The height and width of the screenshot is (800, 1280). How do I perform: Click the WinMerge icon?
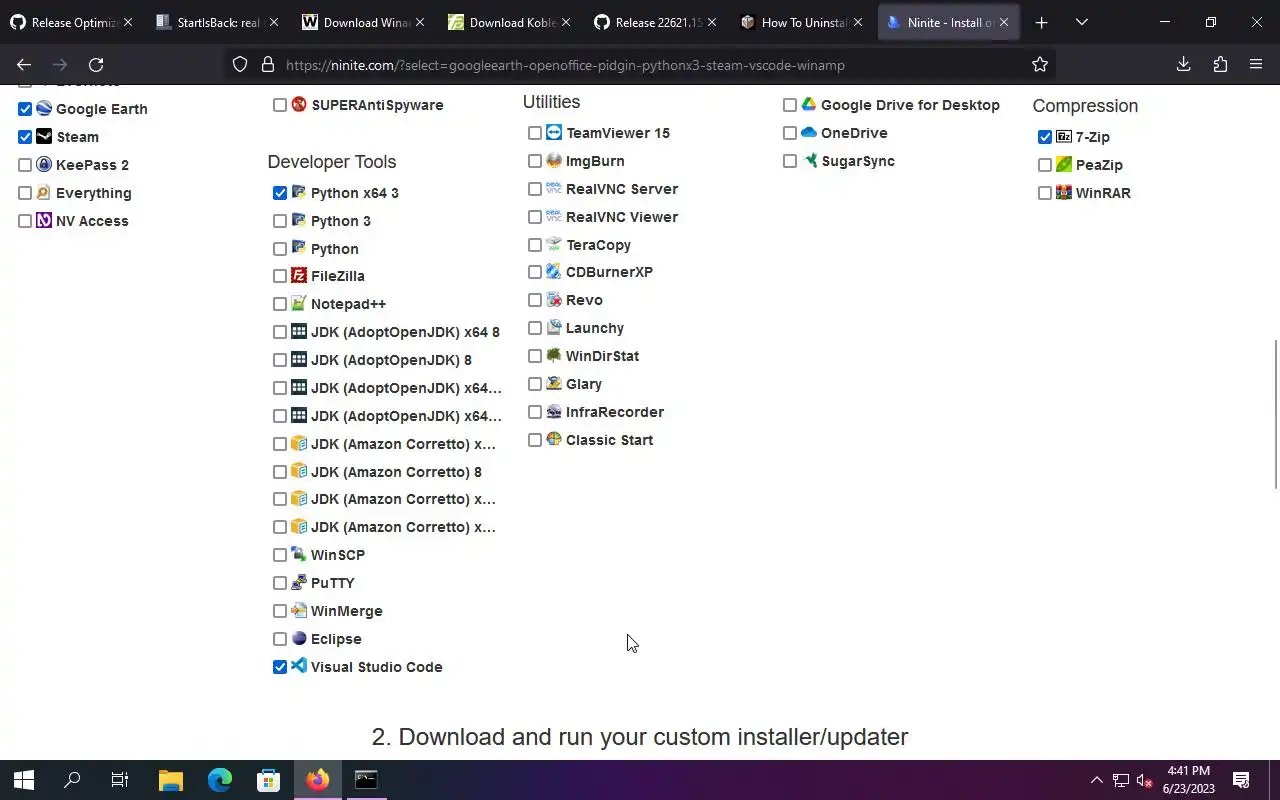(x=299, y=610)
